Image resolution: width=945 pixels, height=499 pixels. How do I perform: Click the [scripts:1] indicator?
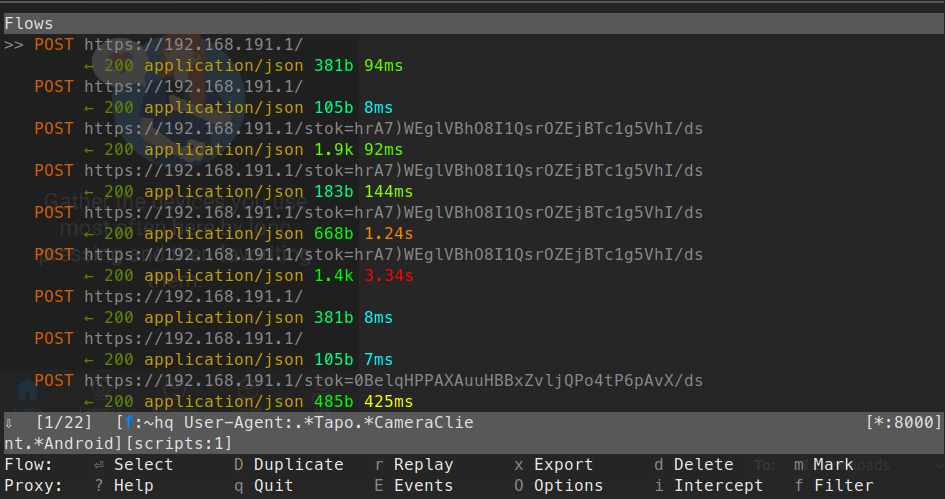[178, 444]
